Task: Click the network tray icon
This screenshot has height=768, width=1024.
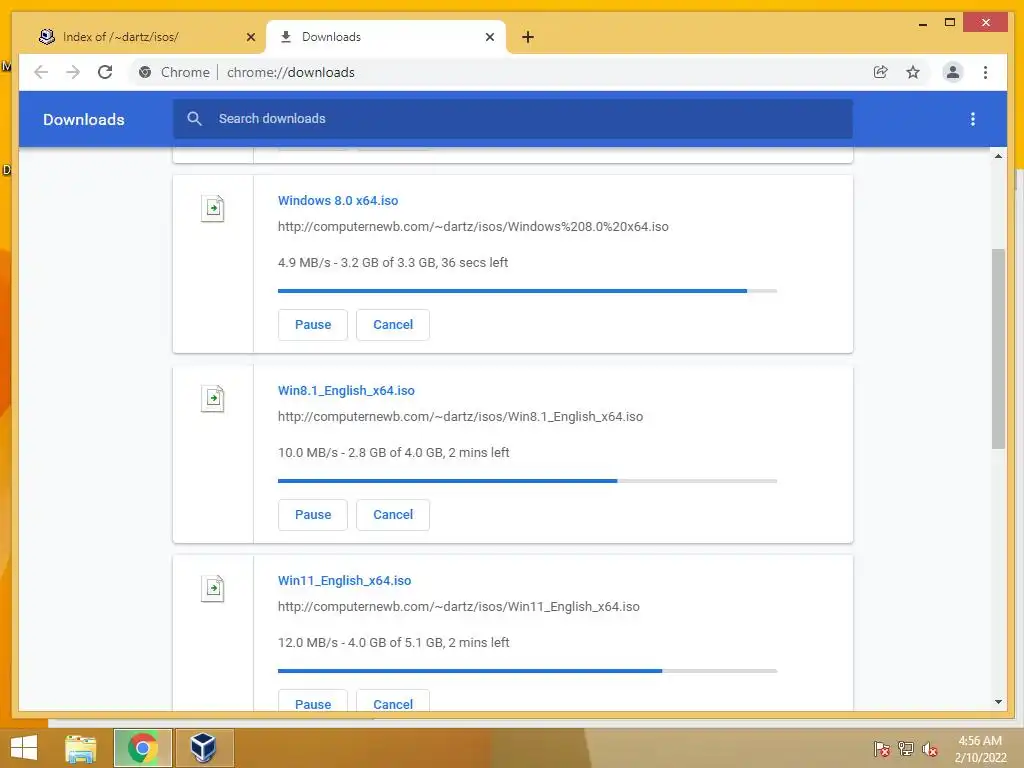Action: pyautogui.click(x=906, y=749)
